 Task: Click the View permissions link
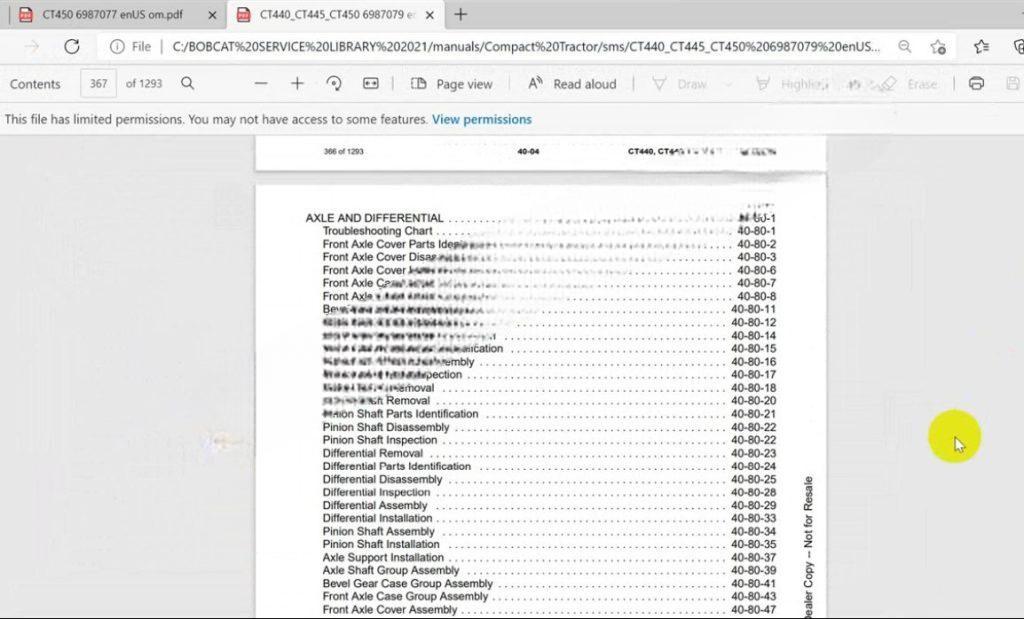481,119
